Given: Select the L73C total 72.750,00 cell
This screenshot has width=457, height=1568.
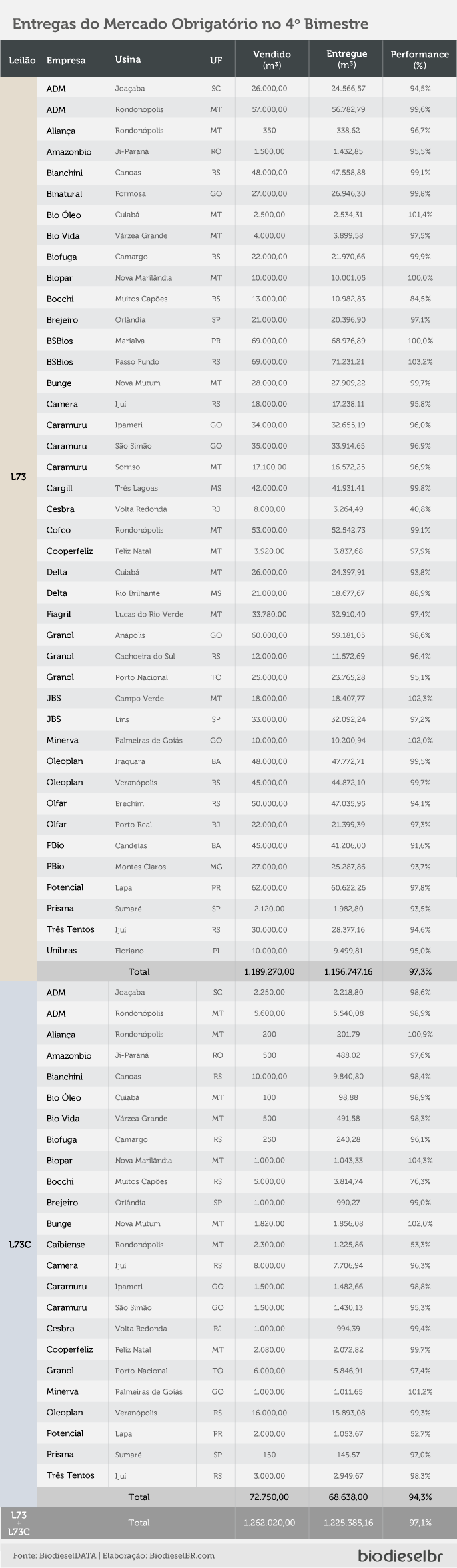Looking at the screenshot, I should coord(272,1497).
